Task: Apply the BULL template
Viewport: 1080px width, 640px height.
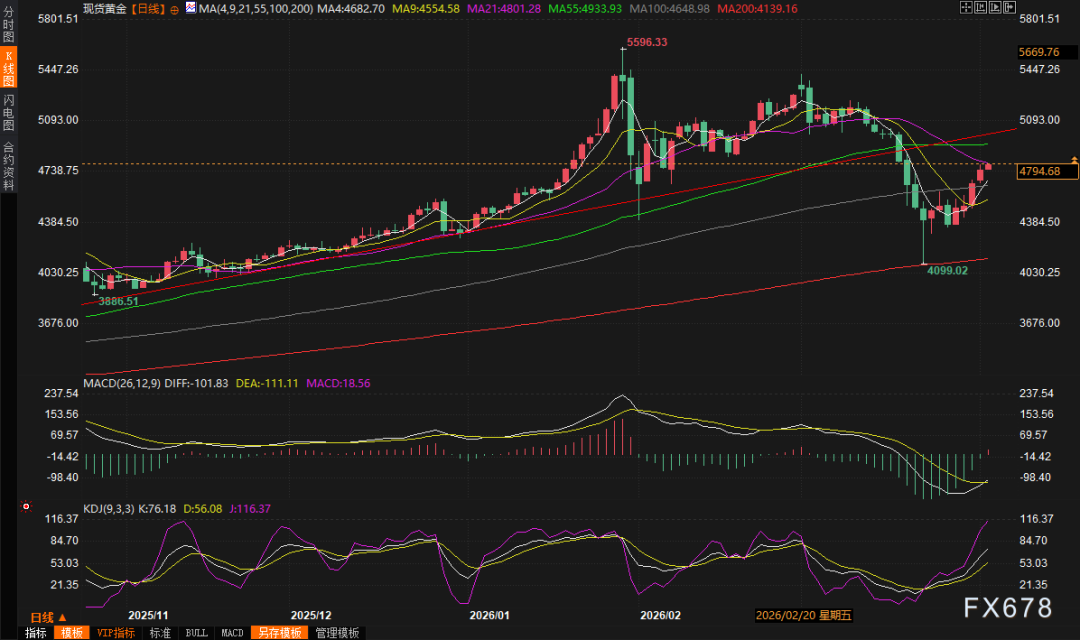Action: point(197,633)
